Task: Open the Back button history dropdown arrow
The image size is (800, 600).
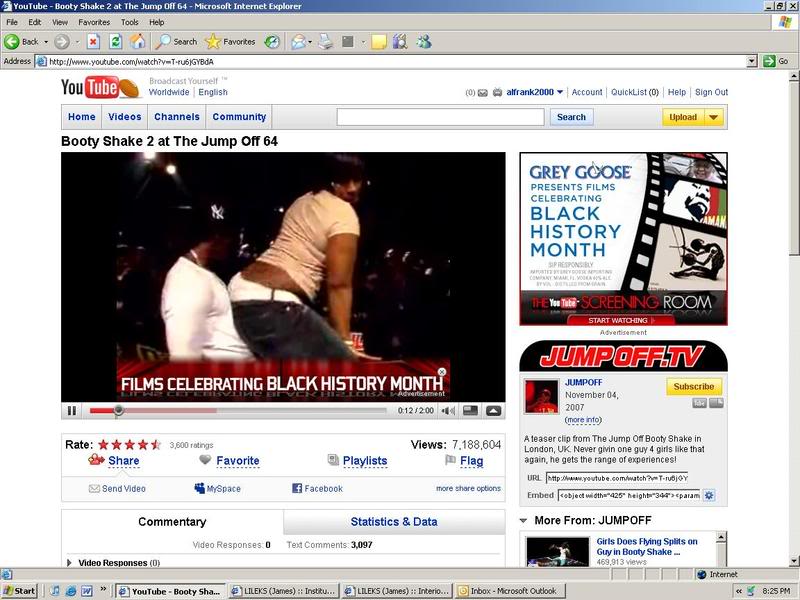Action: [x=46, y=42]
